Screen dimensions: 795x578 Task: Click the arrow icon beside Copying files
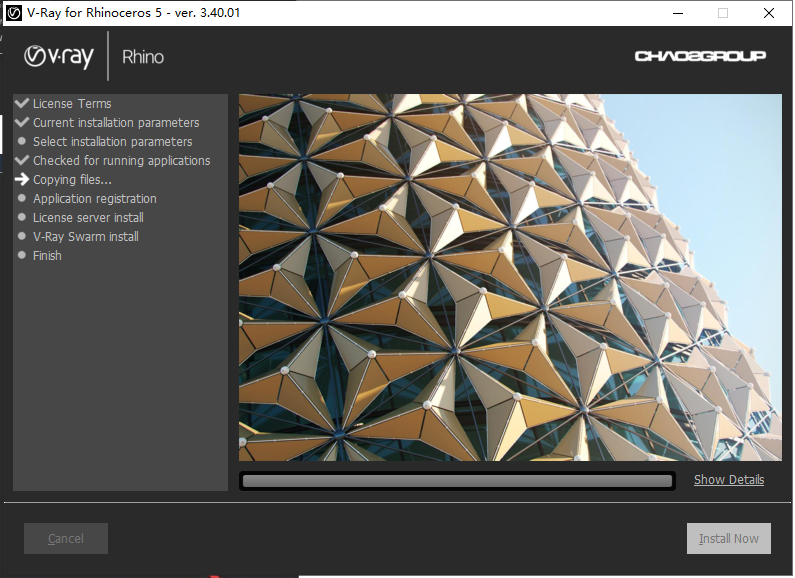pos(22,180)
